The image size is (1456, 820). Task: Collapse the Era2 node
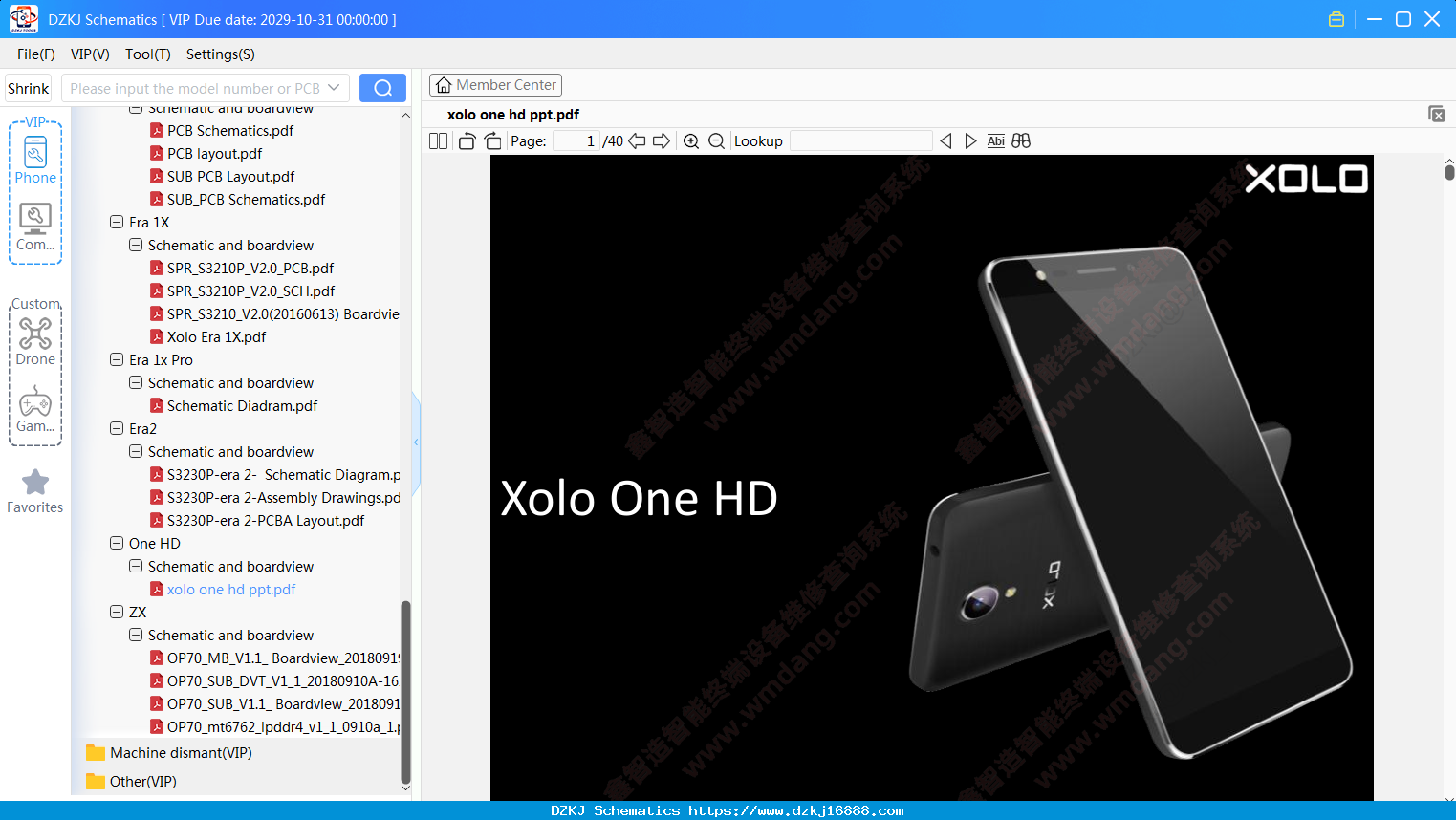point(117,428)
